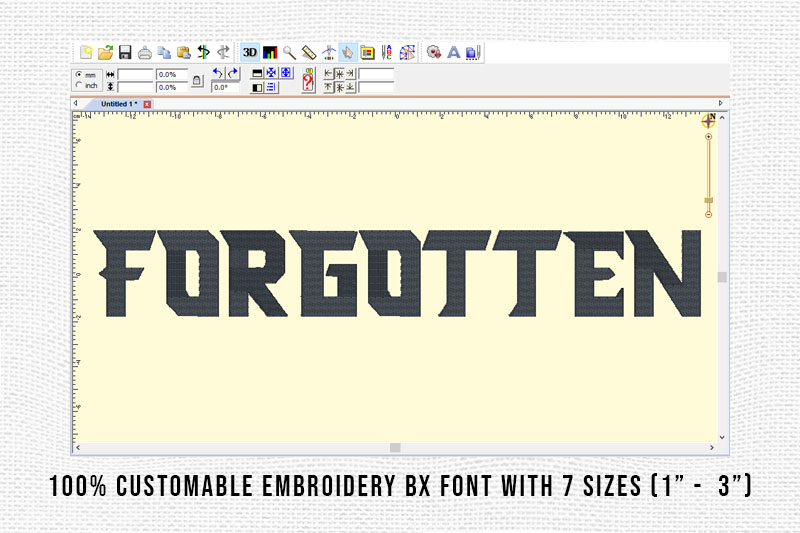Click the merge stitch file icon
The image size is (800, 533).
click(434, 53)
